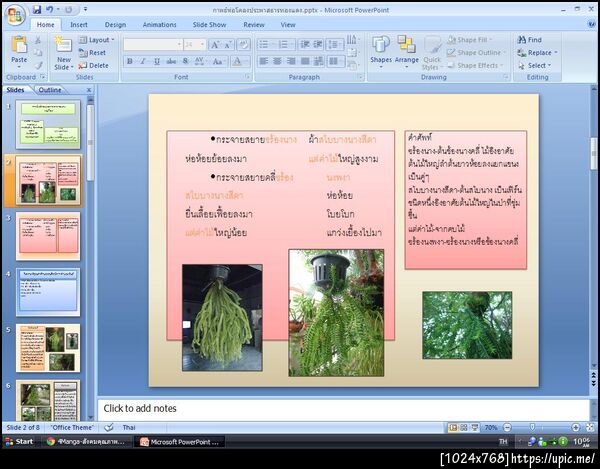
Task: Open the Start menu
Action: [19, 441]
